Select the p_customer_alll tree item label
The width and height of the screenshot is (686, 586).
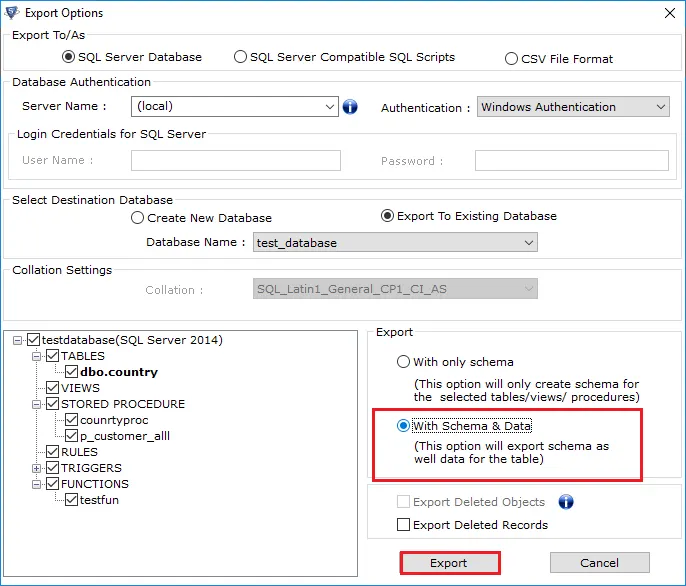(125, 436)
